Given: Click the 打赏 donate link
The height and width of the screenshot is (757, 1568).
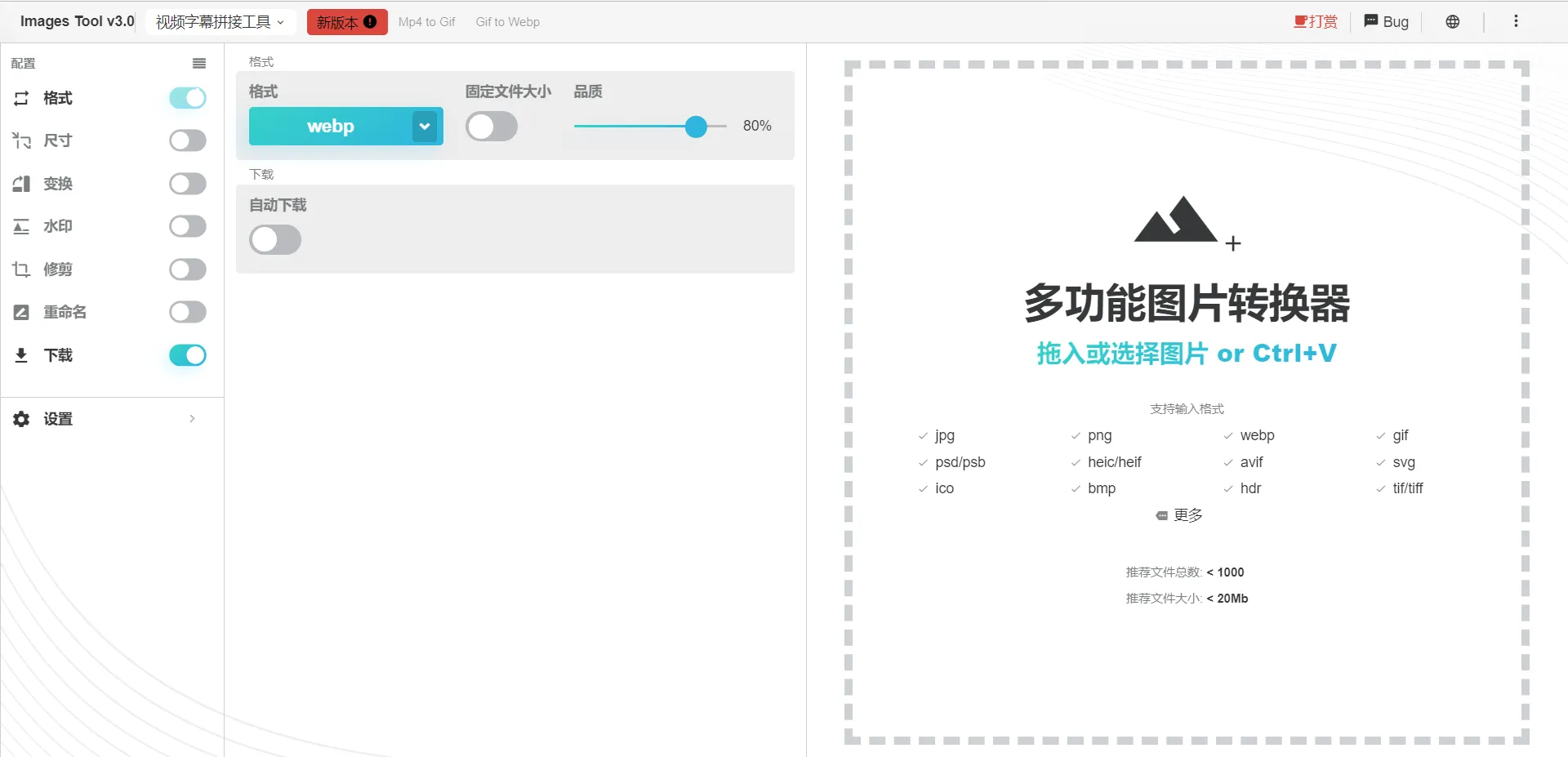Looking at the screenshot, I should pos(1316,22).
